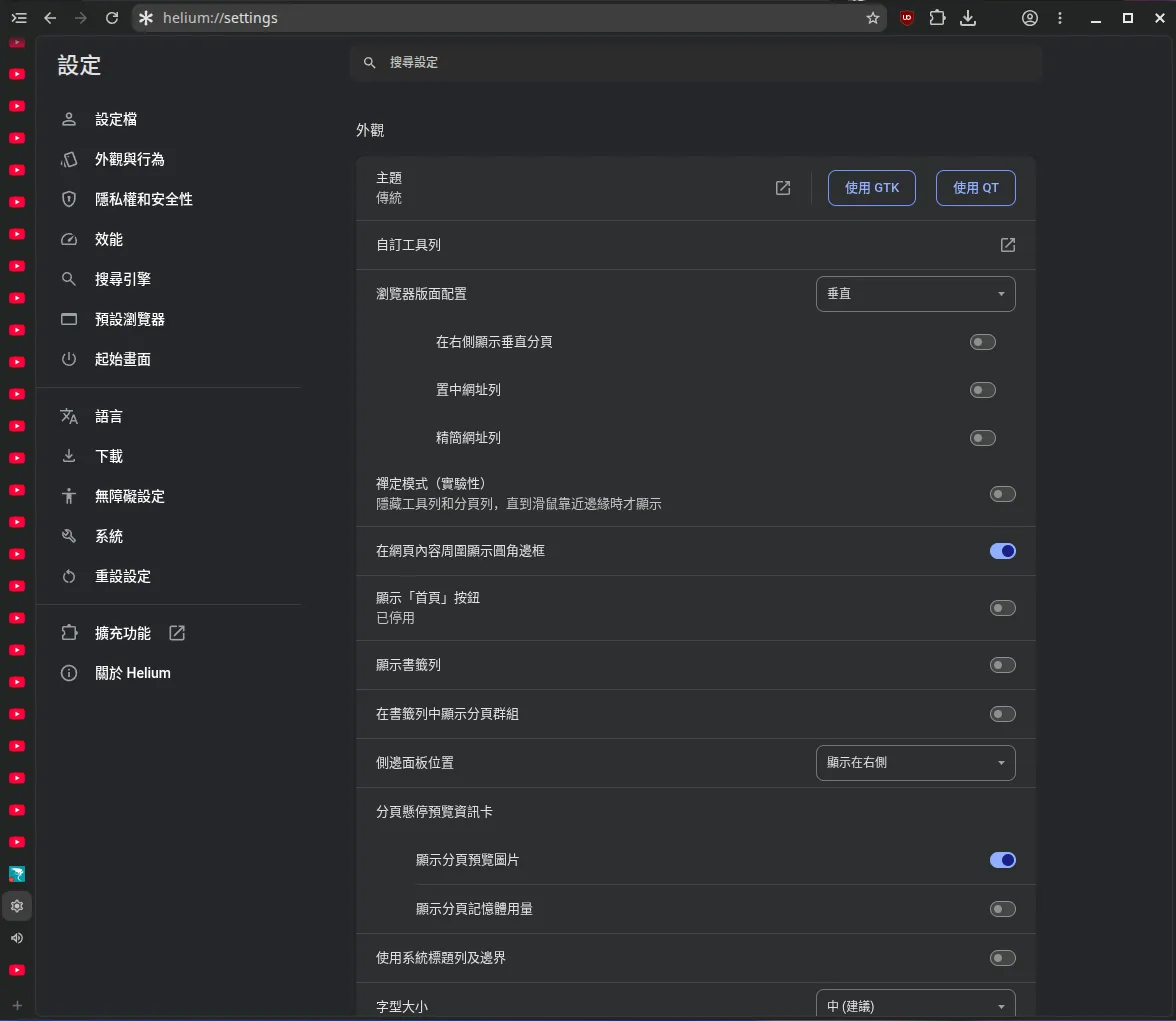Enable 在右側顯示垂直分頁 toggle

(982, 343)
